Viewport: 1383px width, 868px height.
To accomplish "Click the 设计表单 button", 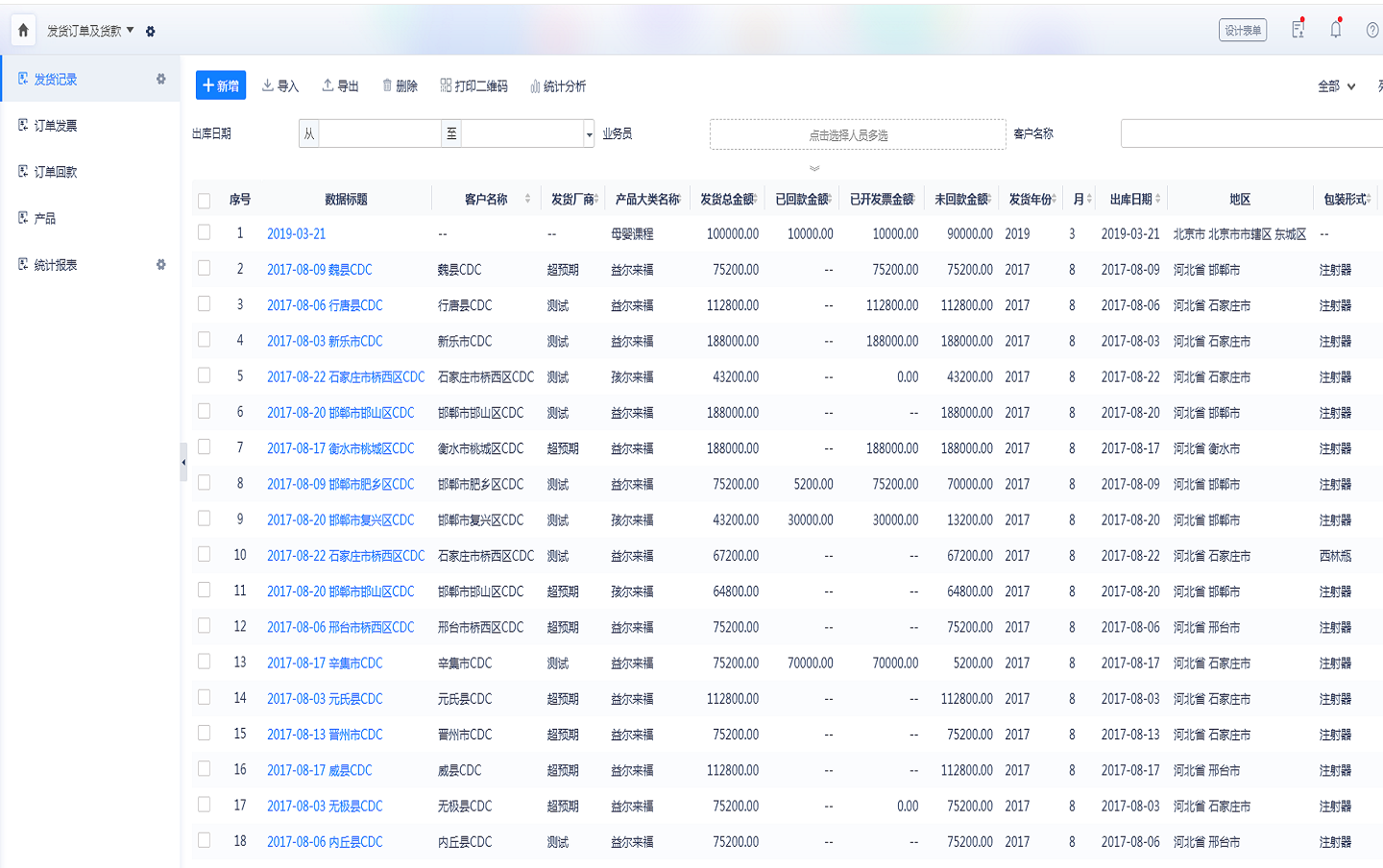I will pyautogui.click(x=1243, y=30).
